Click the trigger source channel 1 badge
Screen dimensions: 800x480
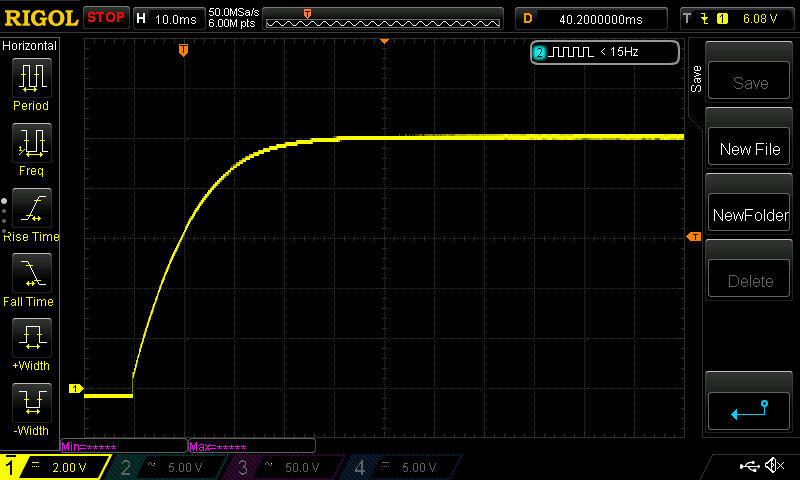click(722, 19)
